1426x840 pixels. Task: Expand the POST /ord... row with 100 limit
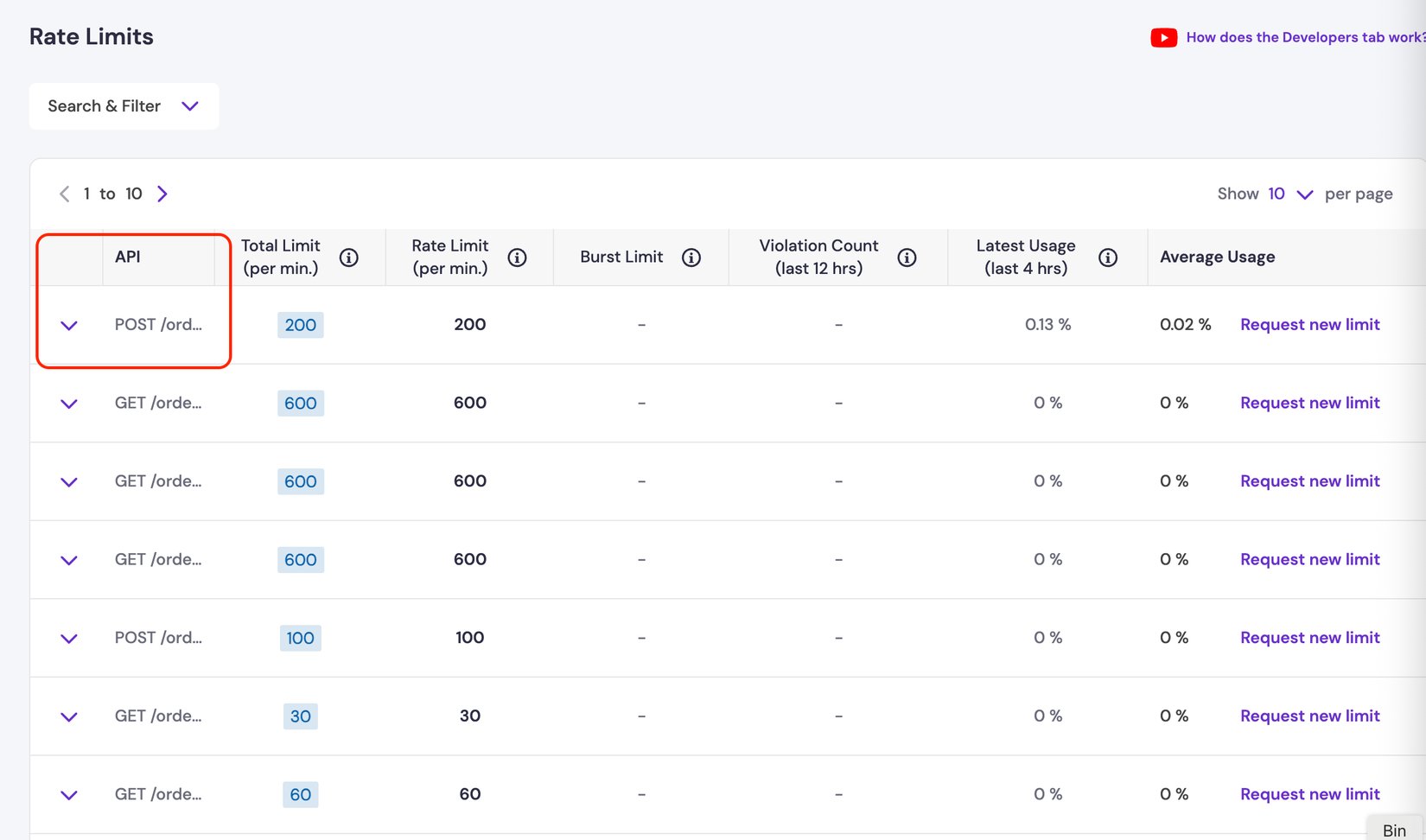tap(69, 639)
